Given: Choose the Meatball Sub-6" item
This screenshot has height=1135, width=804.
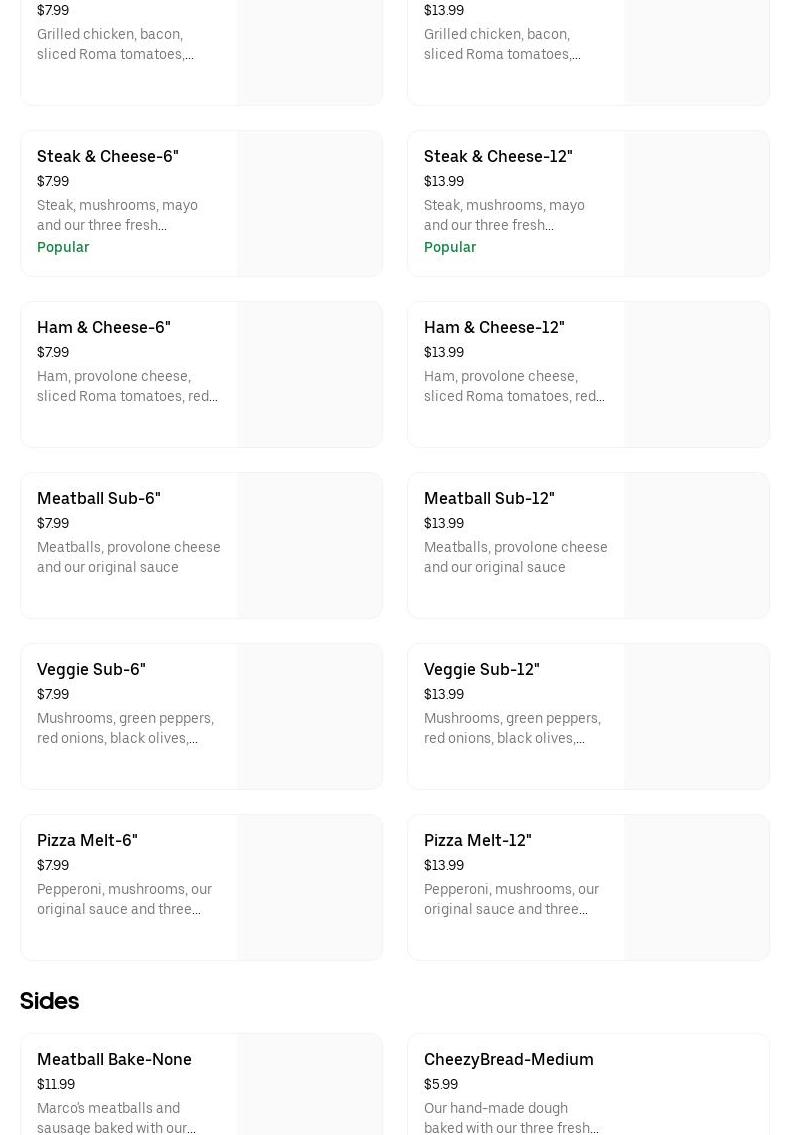Looking at the screenshot, I should pyautogui.click(x=99, y=499).
